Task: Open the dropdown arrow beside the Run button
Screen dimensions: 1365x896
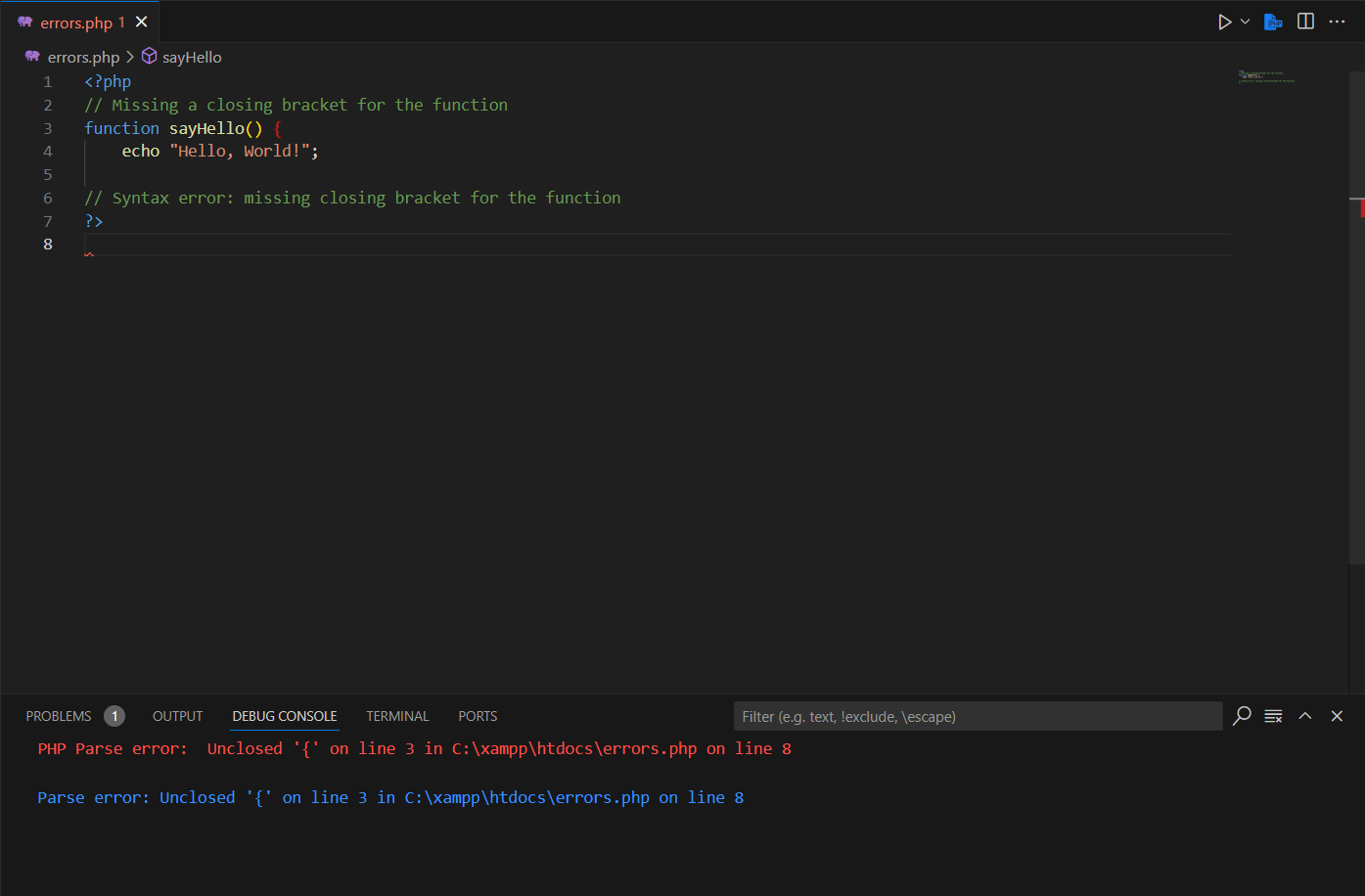Action: point(1245,22)
